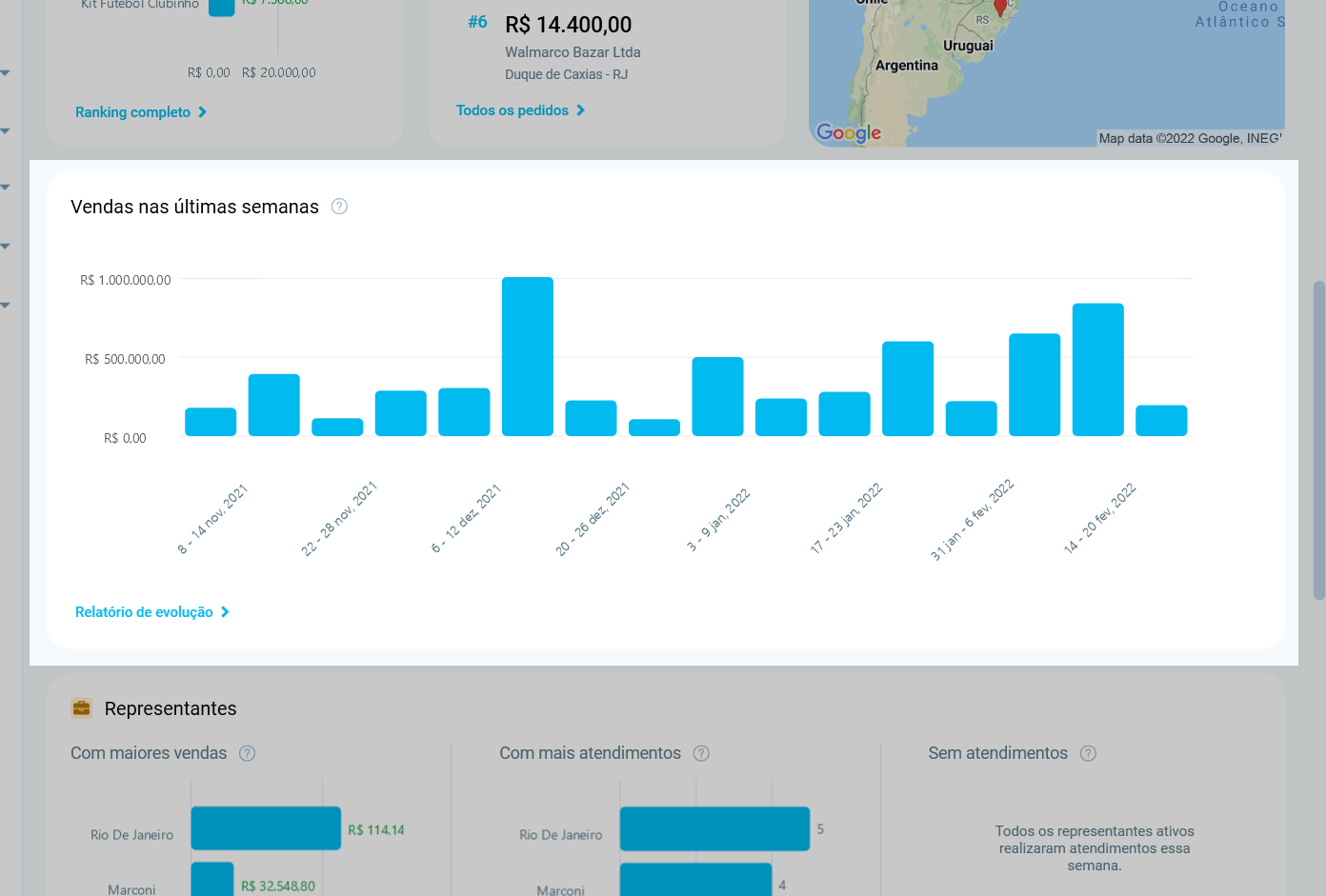Image resolution: width=1326 pixels, height=896 pixels.
Task: Click the Walmarco Bazar Ltda customer name
Action: [x=573, y=52]
